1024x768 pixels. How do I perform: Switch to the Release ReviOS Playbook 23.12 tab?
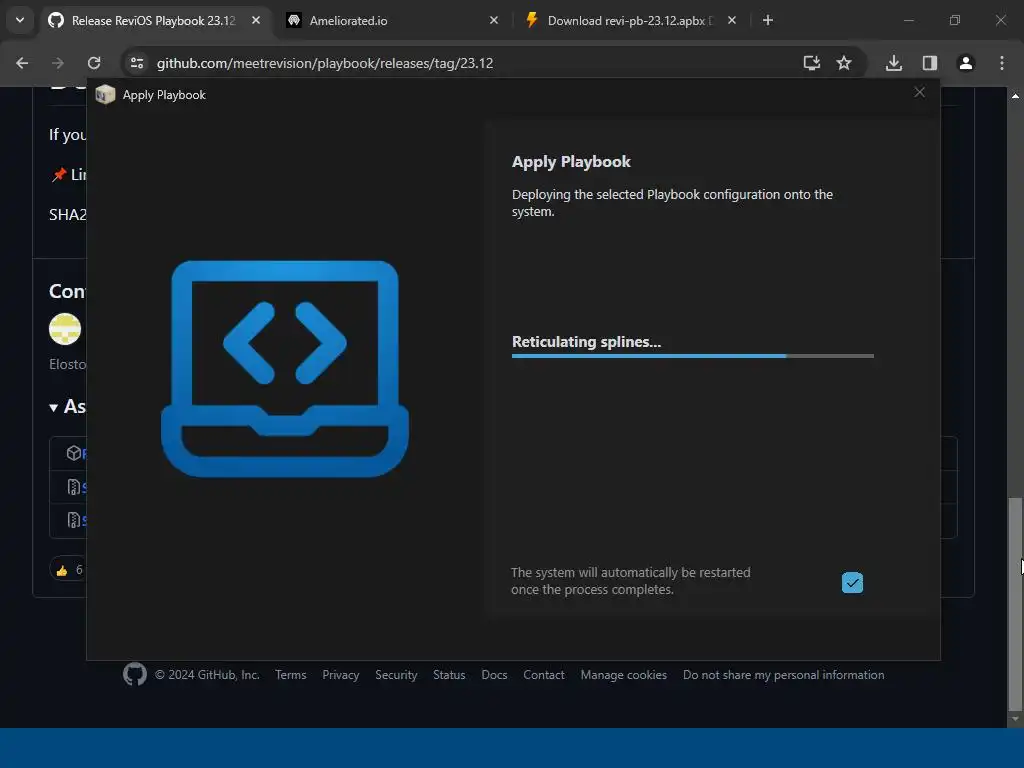click(153, 20)
